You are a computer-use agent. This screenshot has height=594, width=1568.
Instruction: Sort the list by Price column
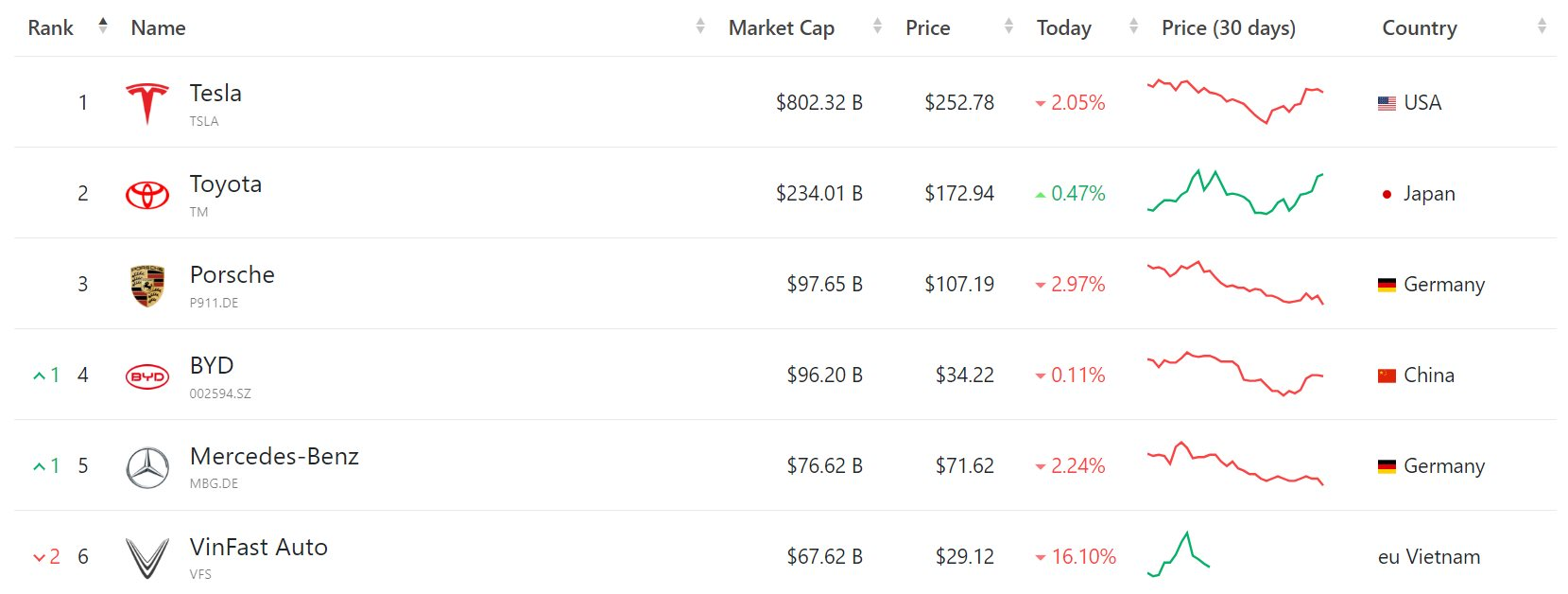point(1008,26)
